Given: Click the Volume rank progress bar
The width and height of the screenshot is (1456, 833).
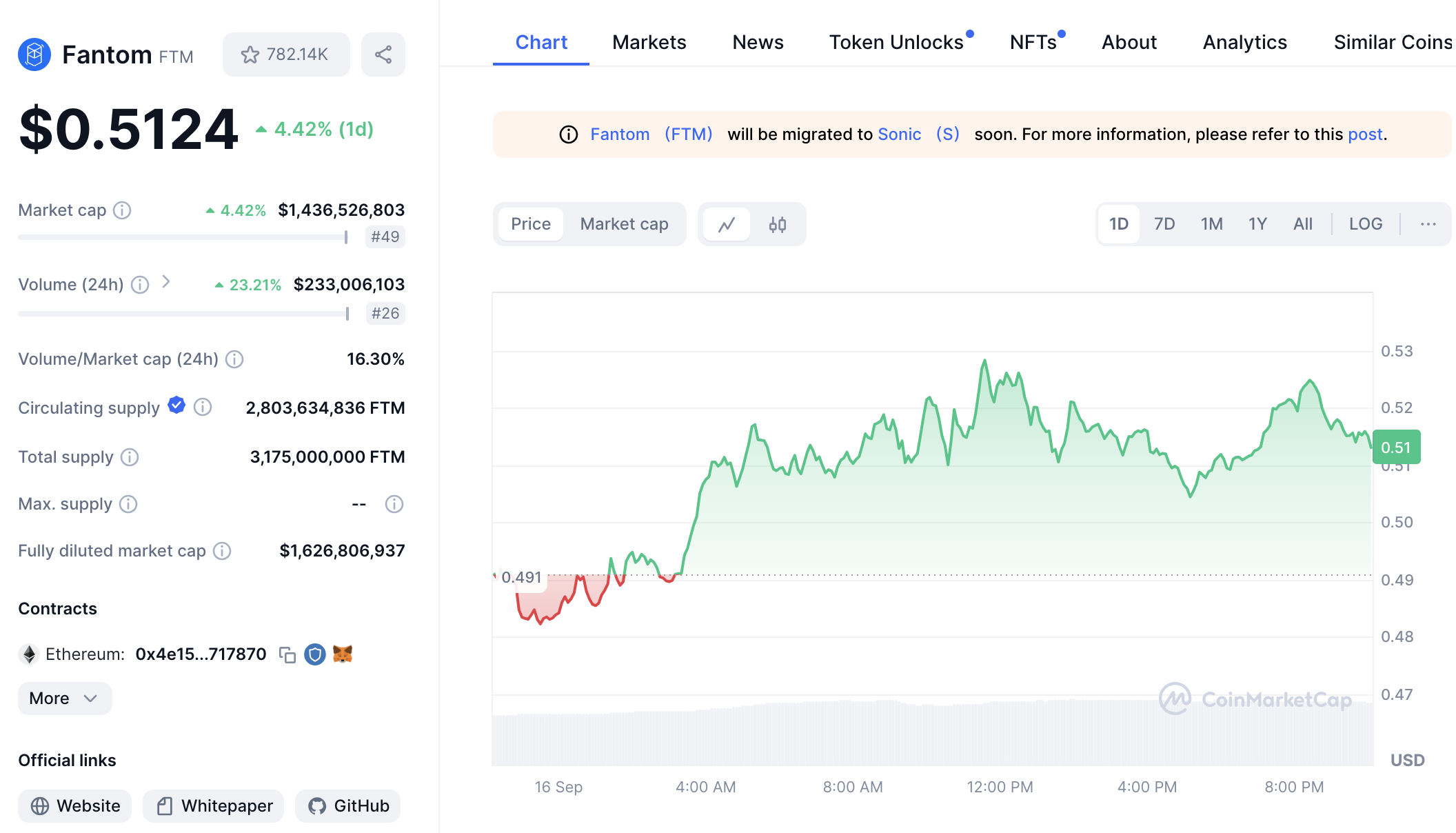Looking at the screenshot, I should 183,314.
